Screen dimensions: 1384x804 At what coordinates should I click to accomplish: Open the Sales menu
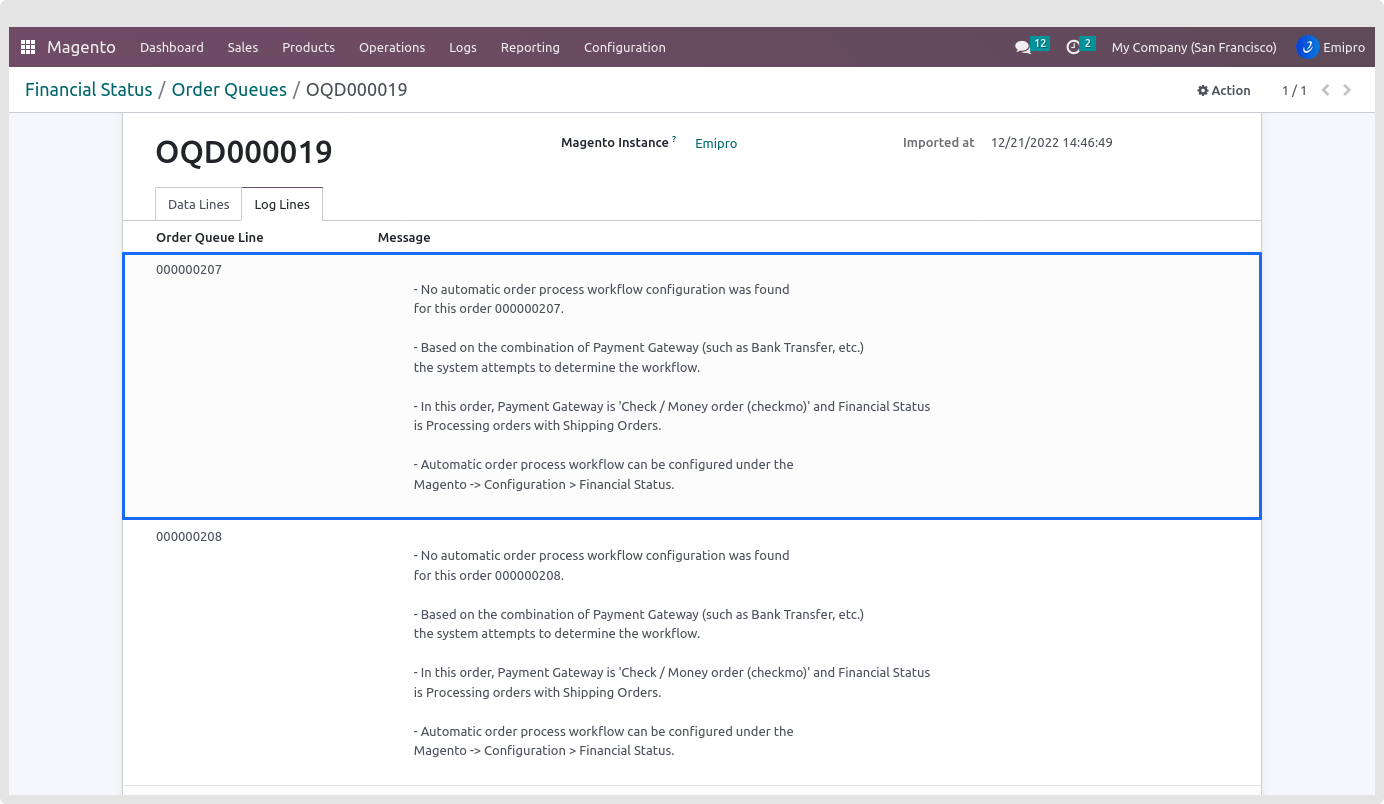(242, 47)
